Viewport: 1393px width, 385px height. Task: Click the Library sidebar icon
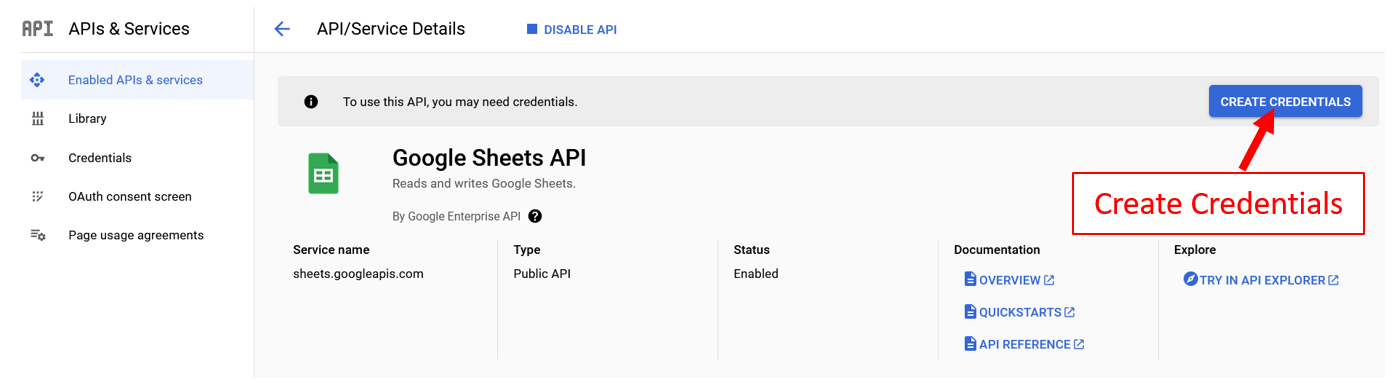(38, 119)
